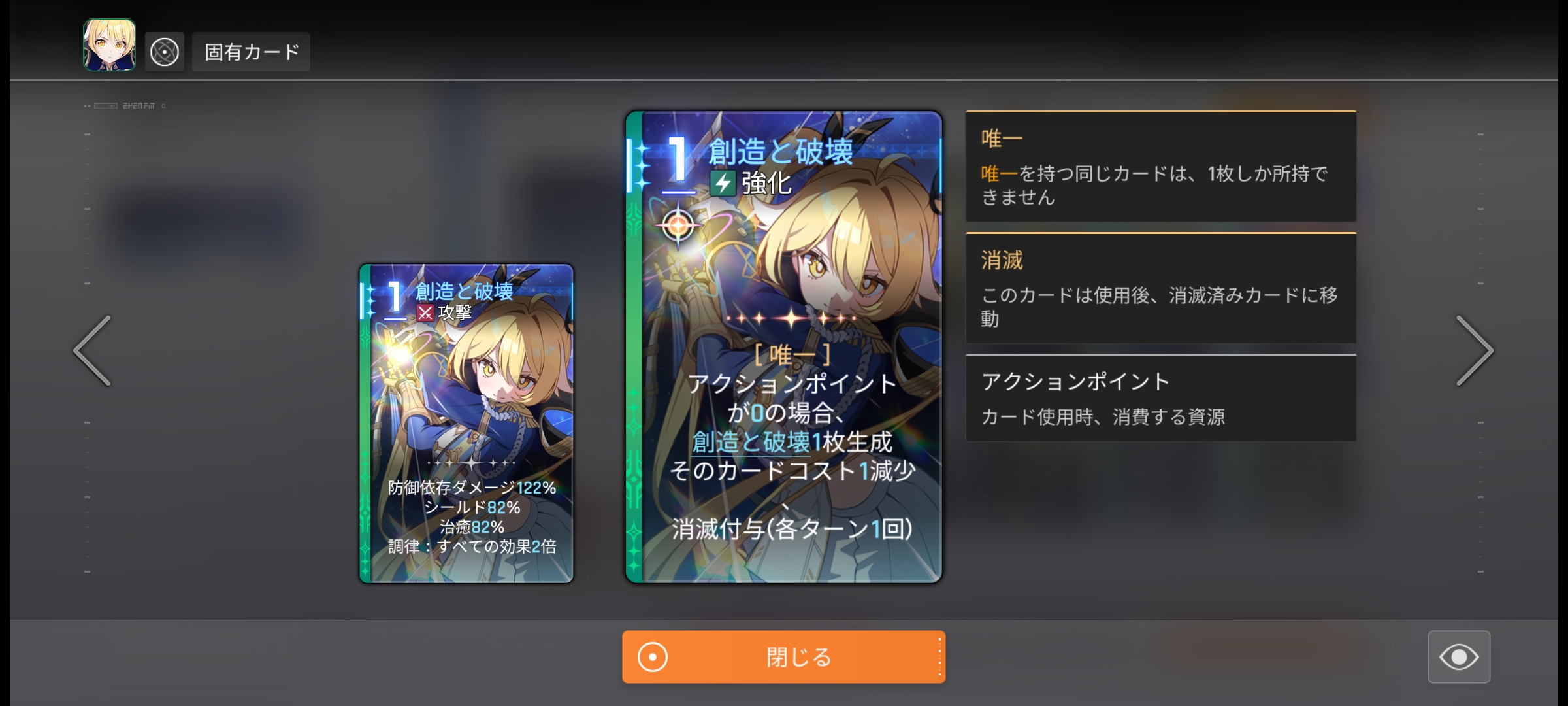The image size is (1568, 706).
Task: Tap the [唯一] tag on large card
Action: point(791,355)
